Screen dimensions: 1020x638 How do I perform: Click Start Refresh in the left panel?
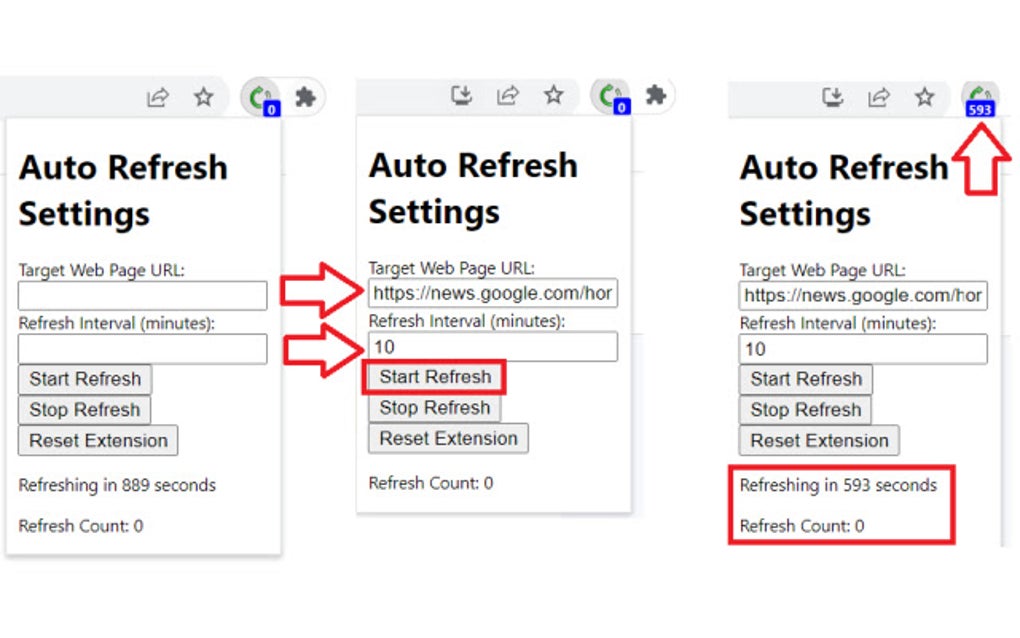point(84,379)
